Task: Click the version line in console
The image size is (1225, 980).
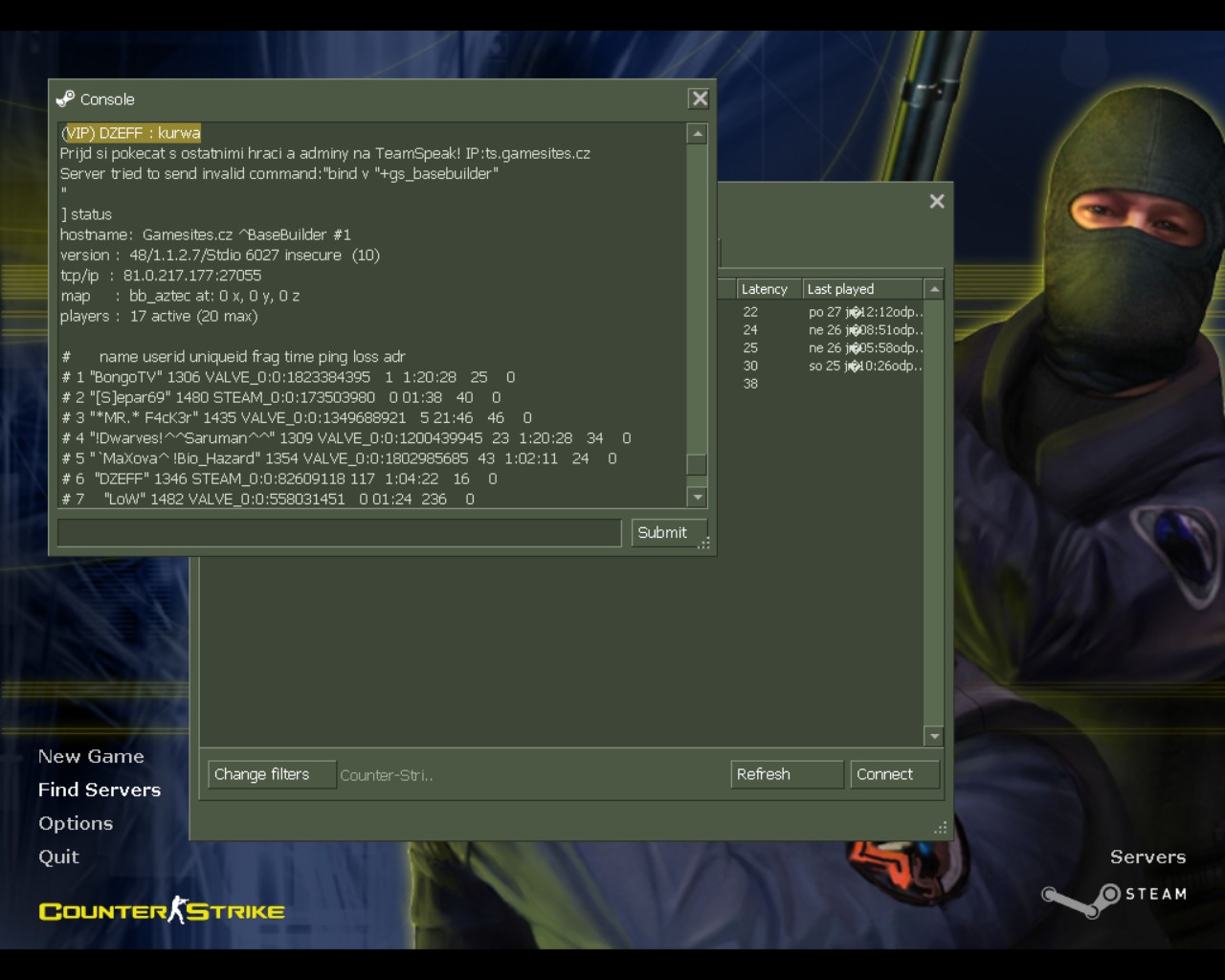Action: coord(220,255)
